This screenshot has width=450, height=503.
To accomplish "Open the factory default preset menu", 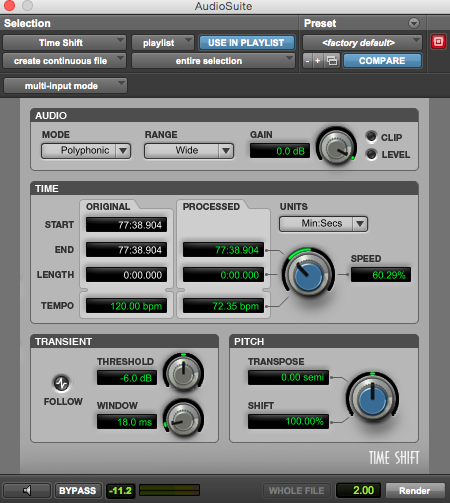I will (x=362, y=43).
